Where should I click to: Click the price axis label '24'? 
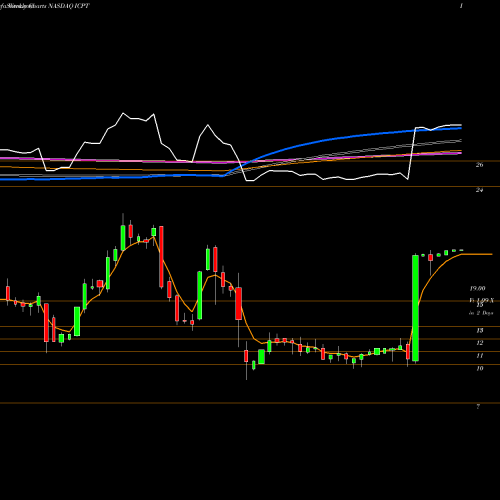click(x=479, y=190)
